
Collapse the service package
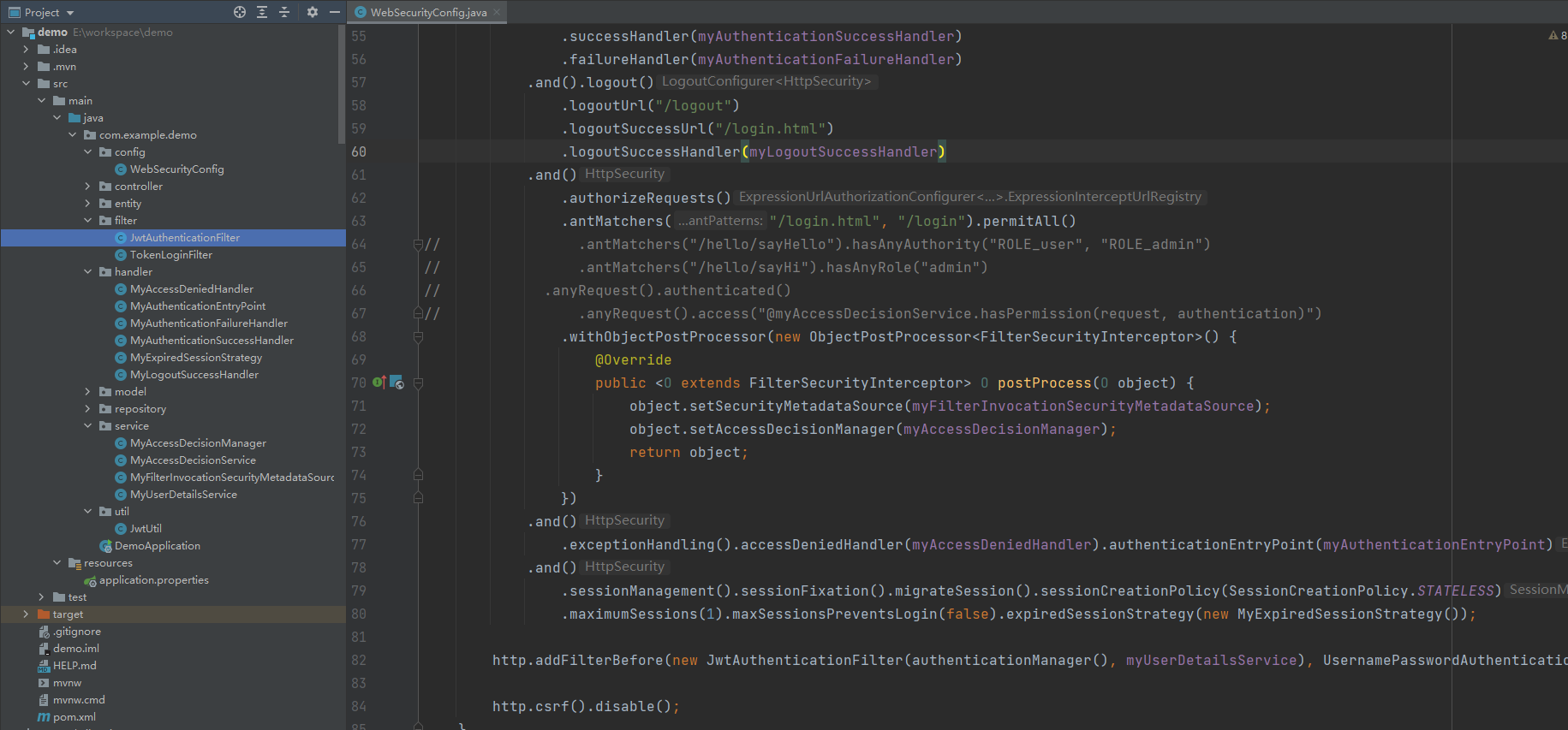(87, 425)
